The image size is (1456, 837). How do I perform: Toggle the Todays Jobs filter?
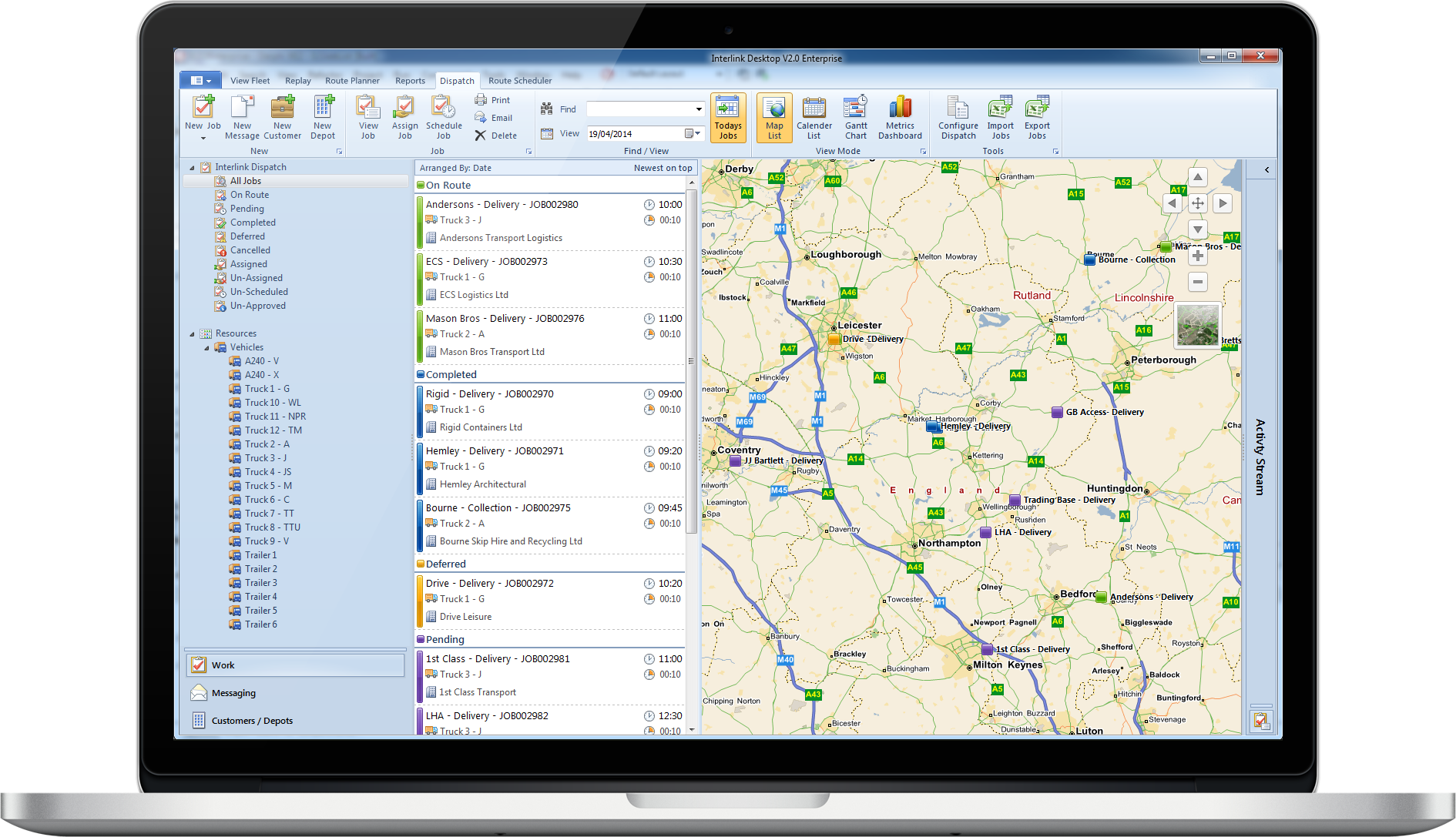click(x=728, y=117)
